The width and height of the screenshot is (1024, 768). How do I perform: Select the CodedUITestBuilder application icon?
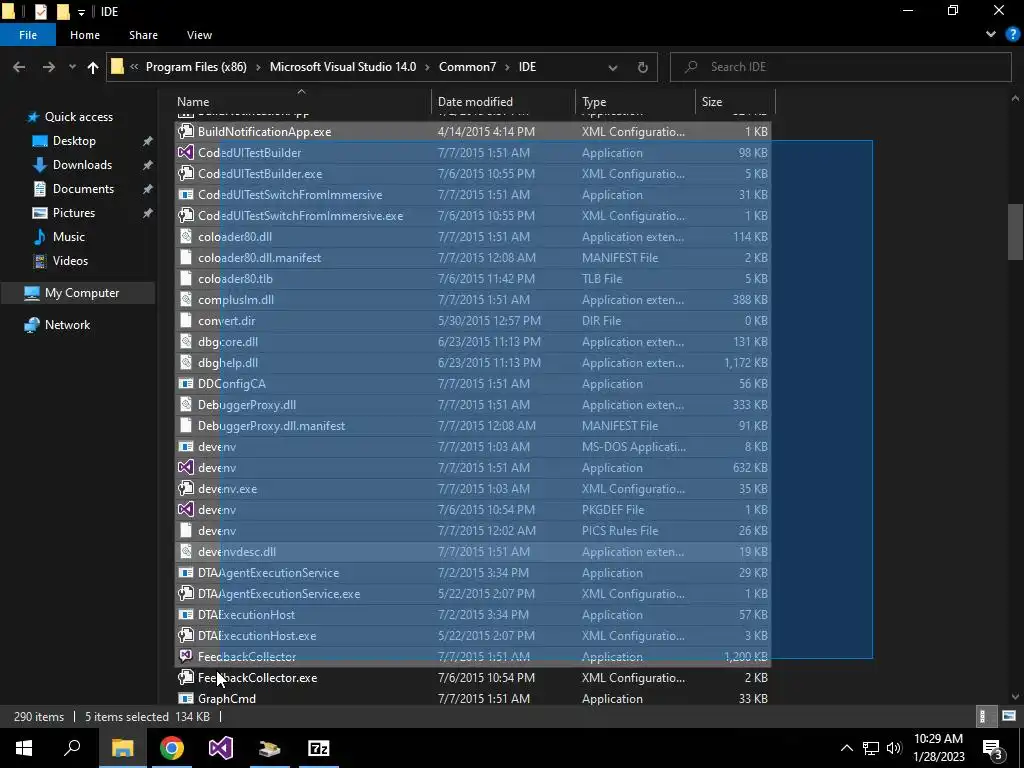[185, 152]
